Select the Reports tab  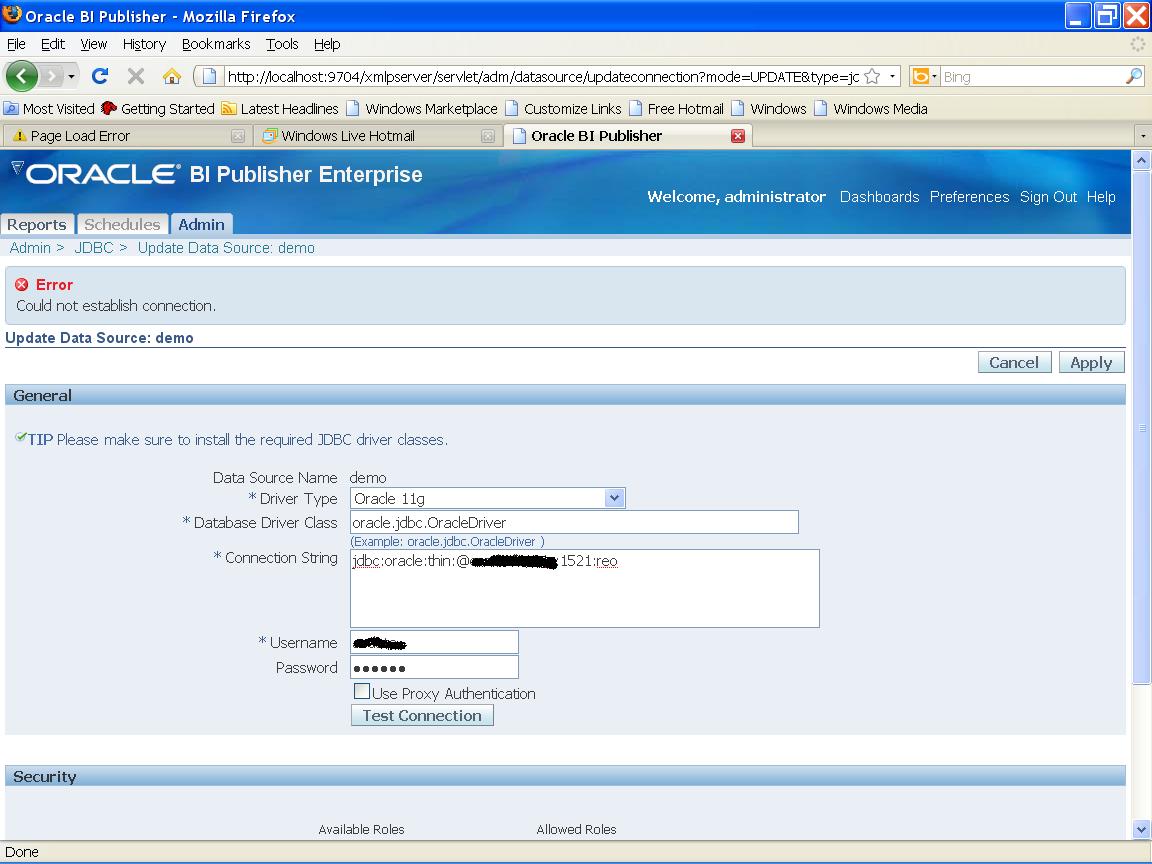click(x=37, y=224)
